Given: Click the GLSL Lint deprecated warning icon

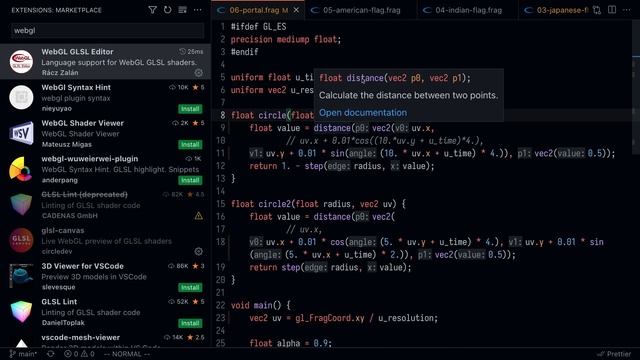Looking at the screenshot, I should click(x=198, y=216).
